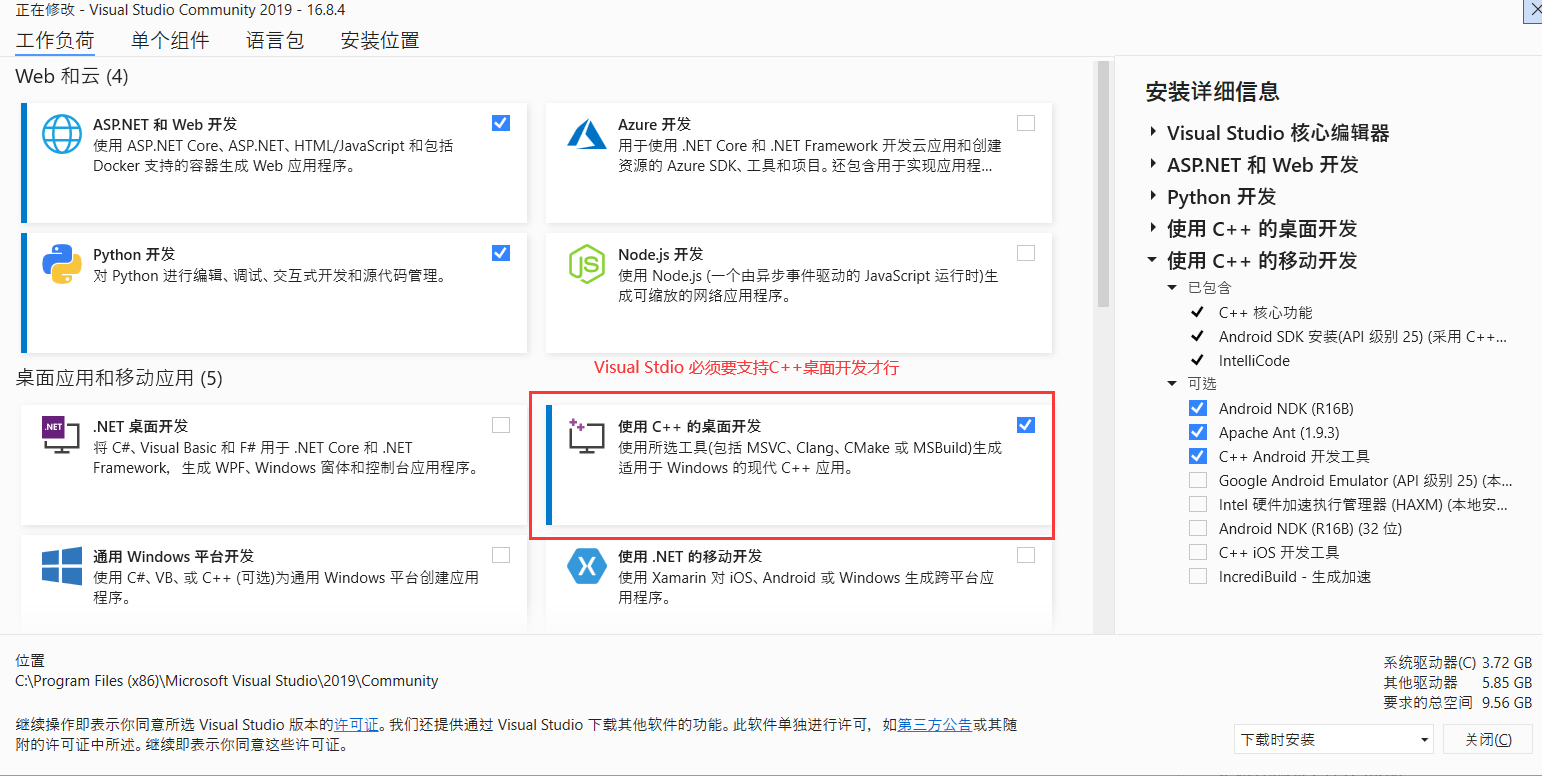Collapse 使用 C++ 的移动开发 section

(1151, 260)
